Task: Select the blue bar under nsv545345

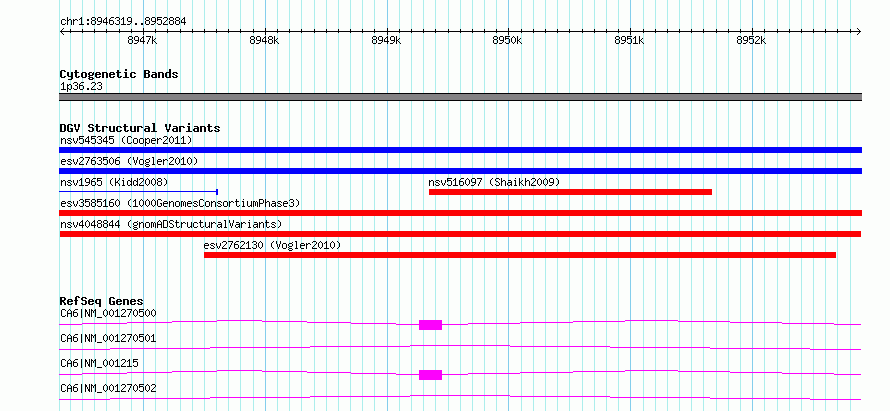Action: click(460, 150)
